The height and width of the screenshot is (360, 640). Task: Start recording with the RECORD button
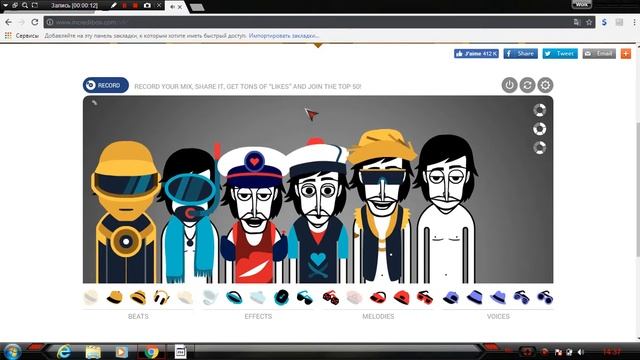[x=106, y=85]
